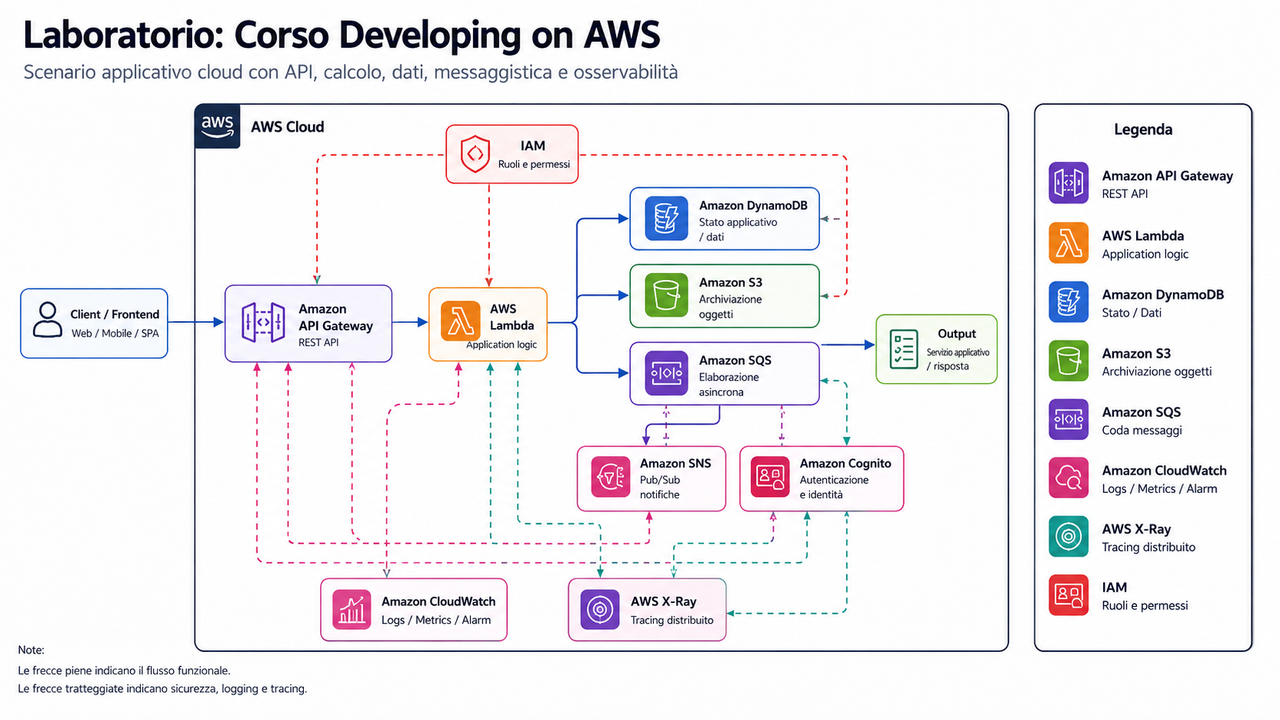Click the "Stato / Dati" legend description

click(1134, 313)
